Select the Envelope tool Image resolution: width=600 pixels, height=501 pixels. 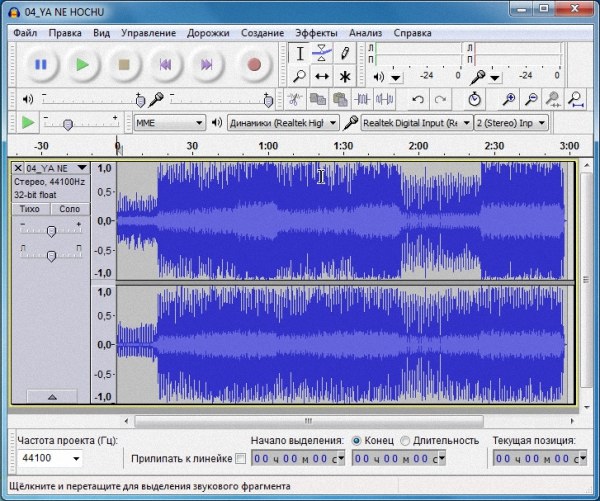(322, 54)
